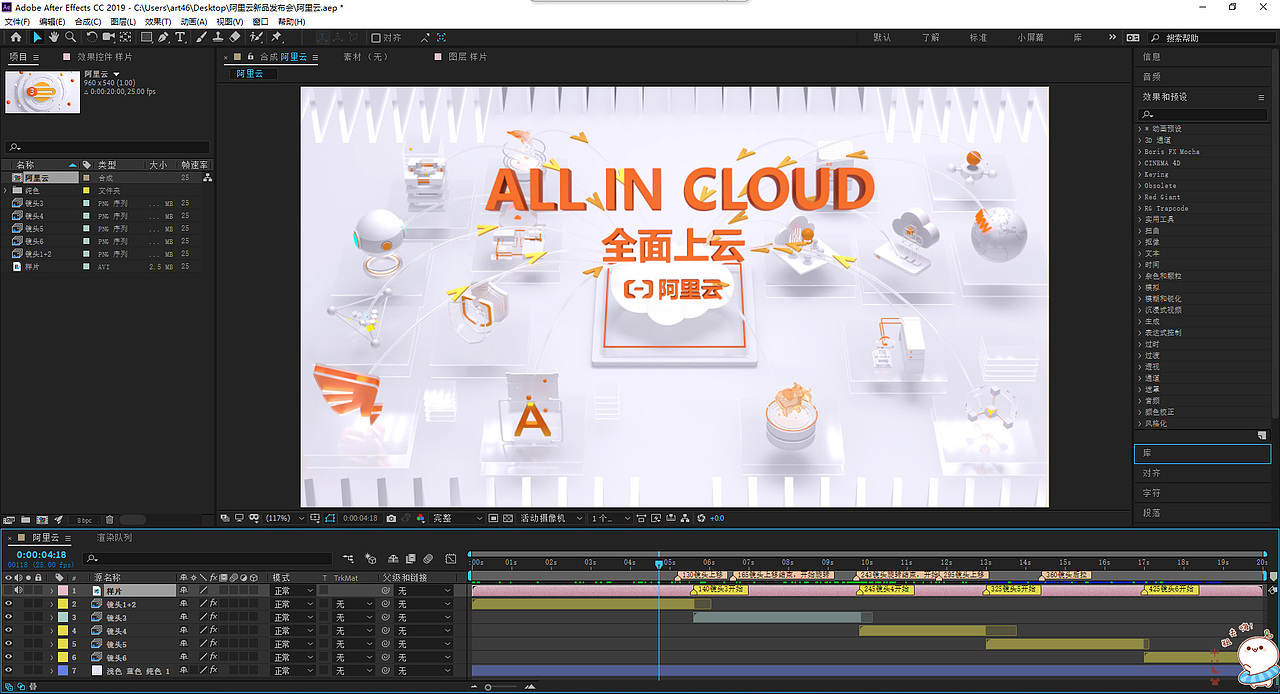This screenshot has width=1280, height=694.
Task: Expand the 镜头4 layer properties
Action: coord(51,631)
